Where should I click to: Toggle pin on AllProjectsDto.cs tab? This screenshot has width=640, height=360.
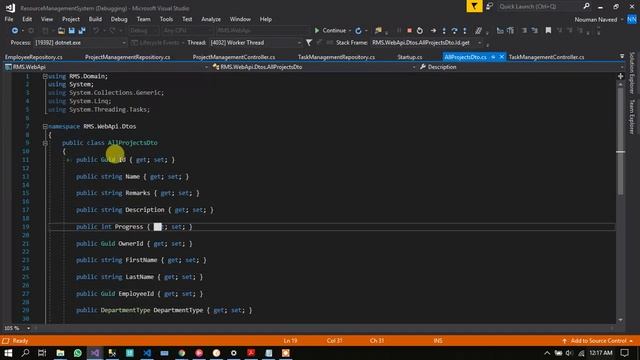[493, 57]
